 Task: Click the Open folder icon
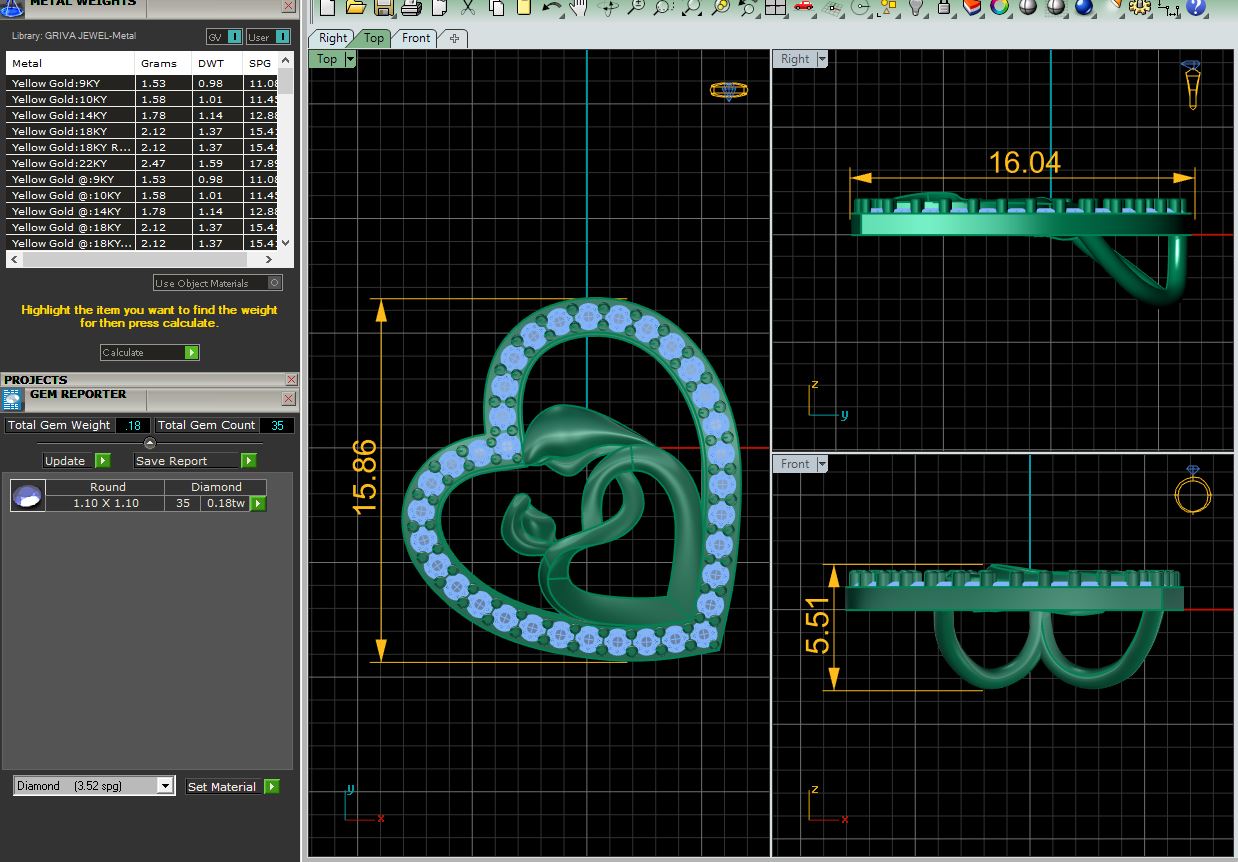[356, 7]
